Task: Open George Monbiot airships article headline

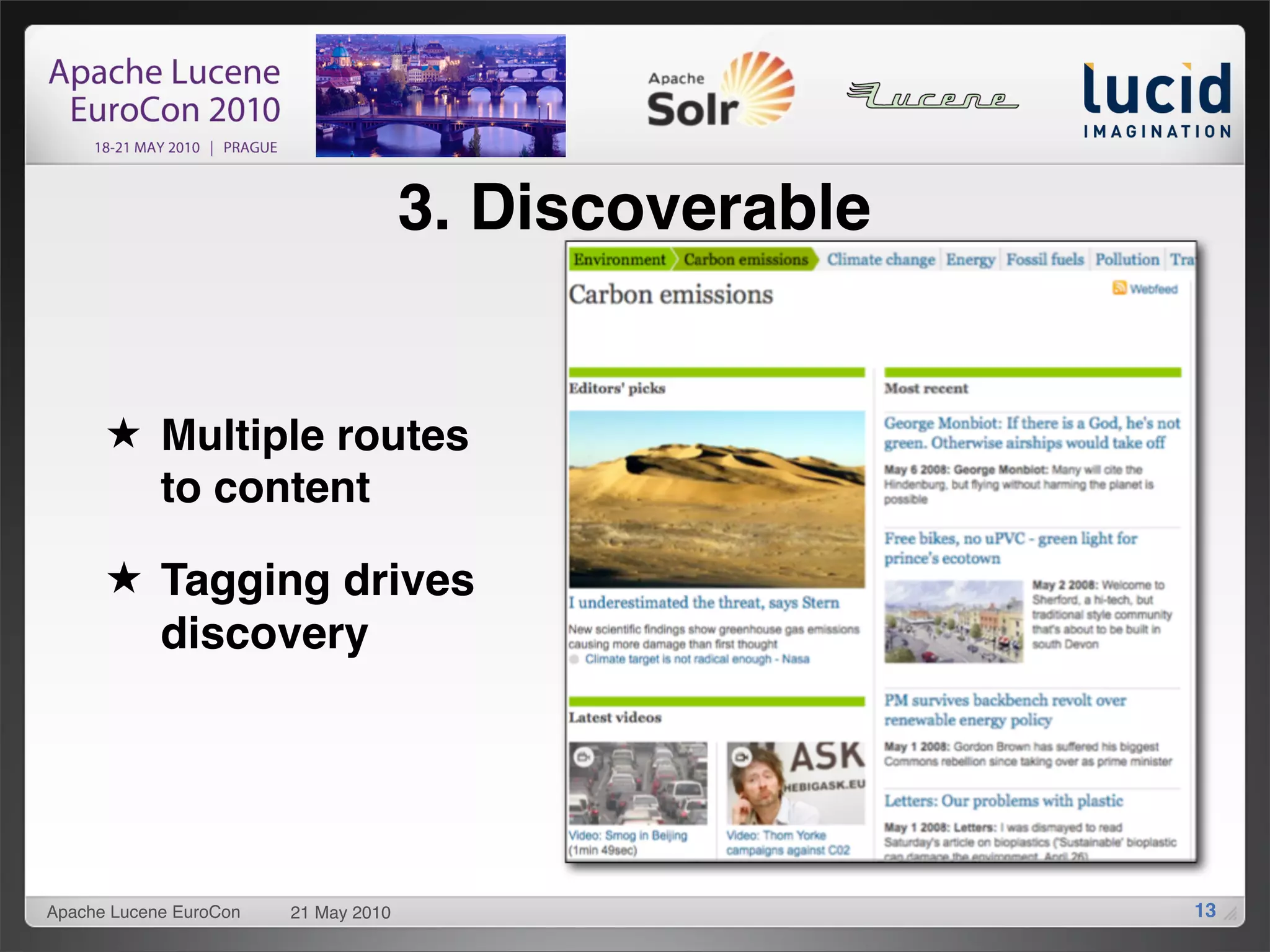Action: [1032, 433]
